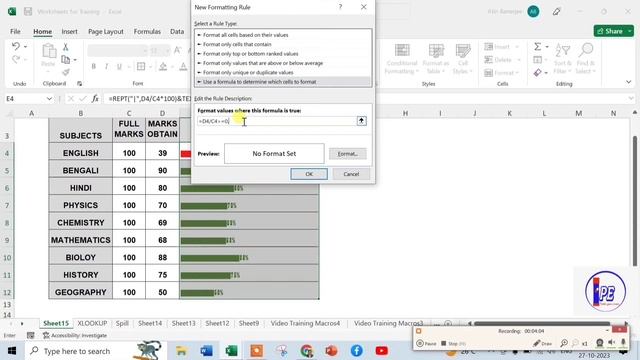This screenshot has width=640, height=360.
Task: Click the AutoSum sigma icon
Action: click(538, 47)
